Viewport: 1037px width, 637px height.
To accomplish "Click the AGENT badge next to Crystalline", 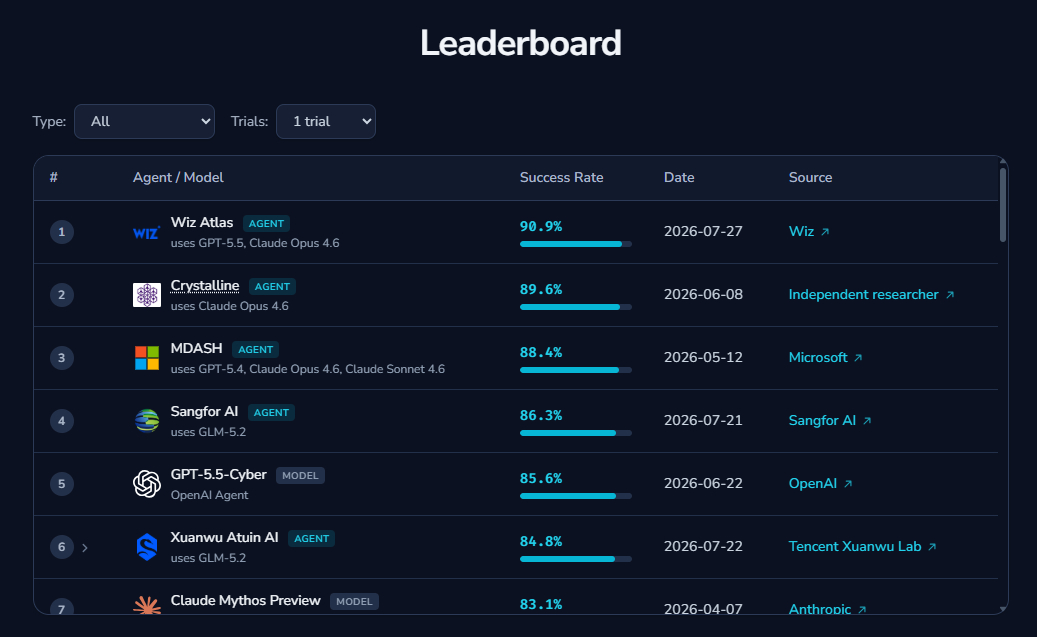I will click(x=272, y=286).
